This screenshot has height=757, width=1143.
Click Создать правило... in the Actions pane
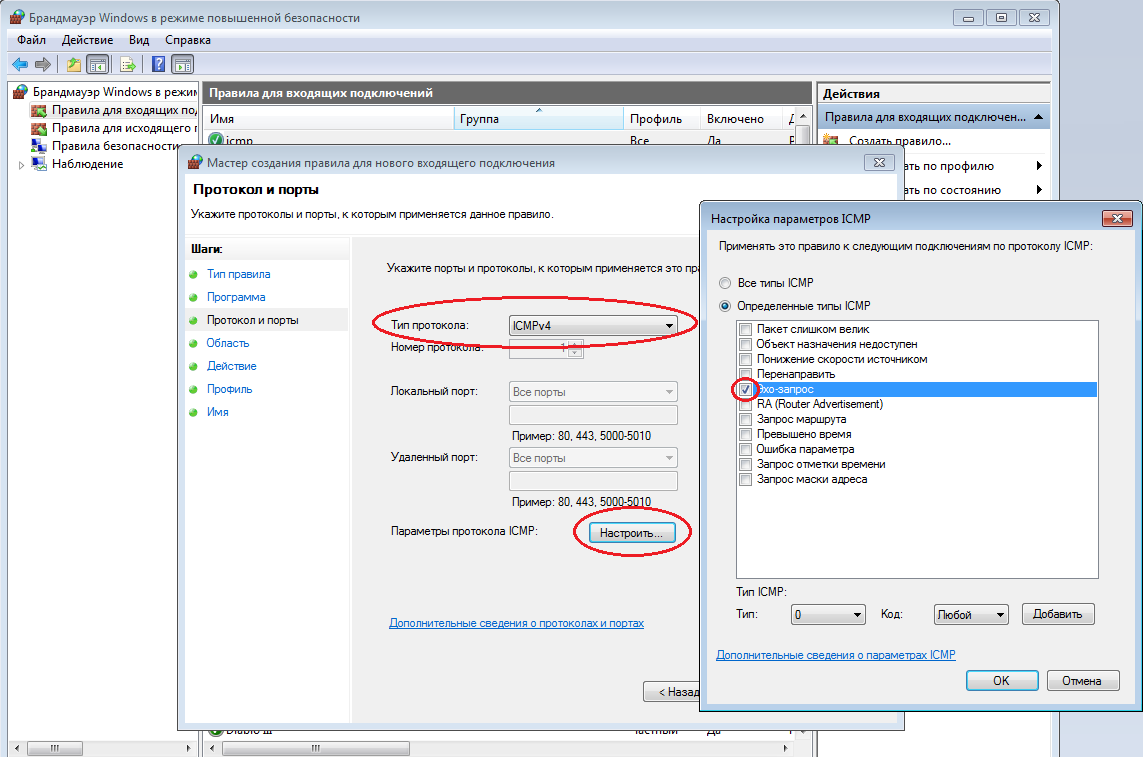(900, 141)
